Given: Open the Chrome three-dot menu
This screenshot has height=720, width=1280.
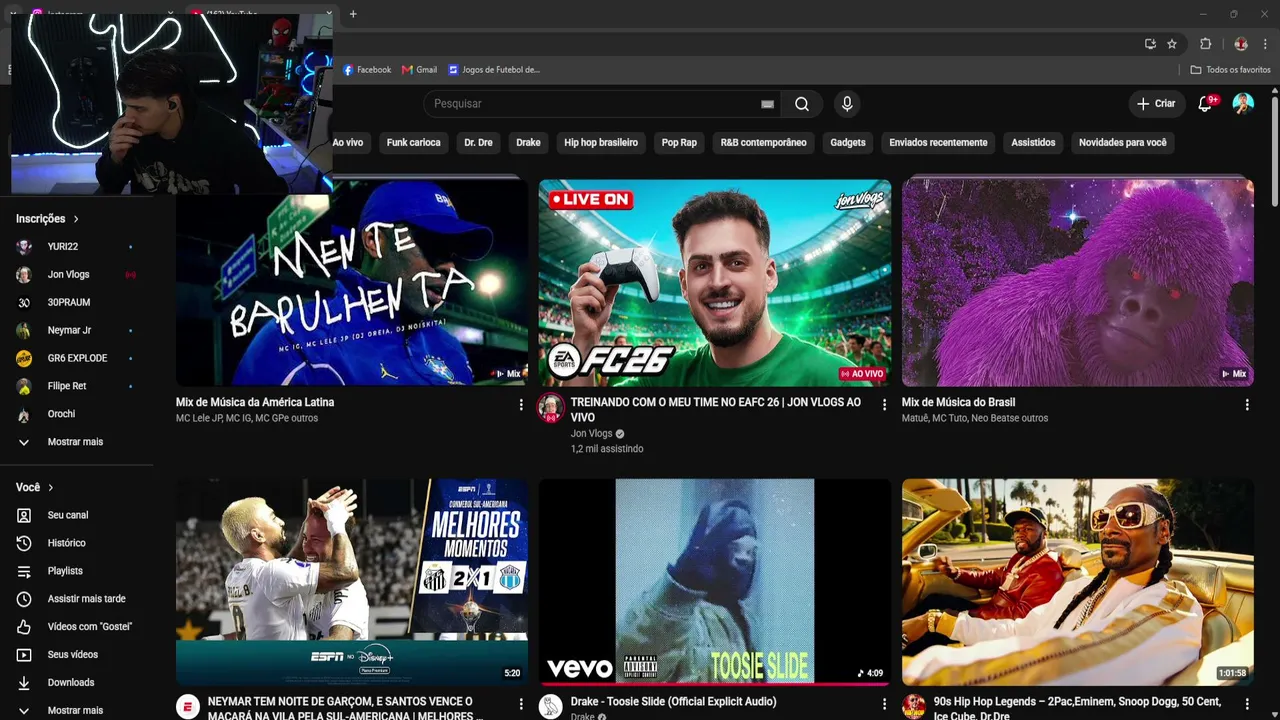Looking at the screenshot, I should 1266,44.
